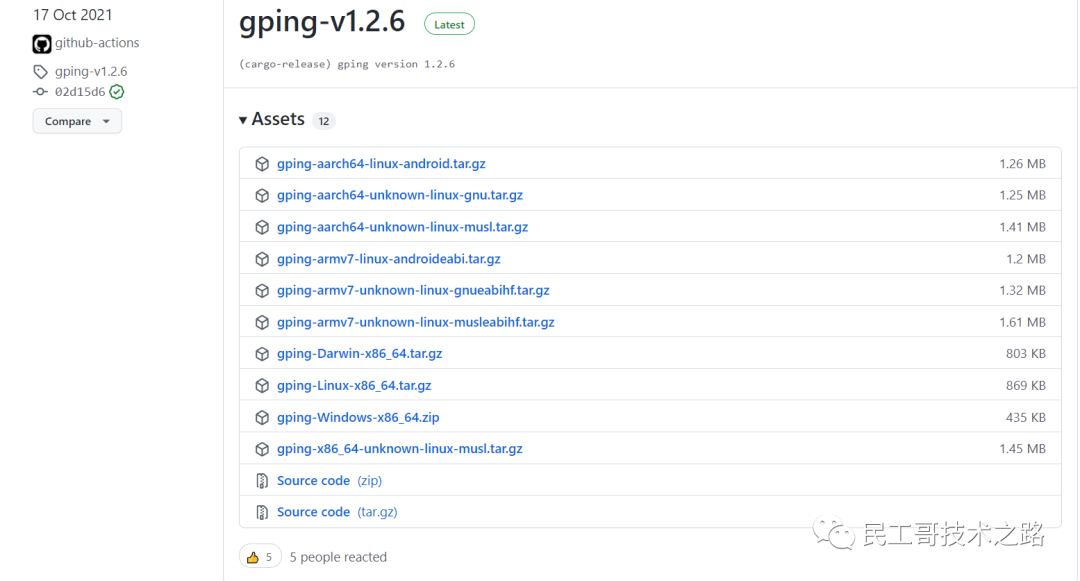Click the '(cargo-release) gping version 1.2.6' description

click(347, 64)
